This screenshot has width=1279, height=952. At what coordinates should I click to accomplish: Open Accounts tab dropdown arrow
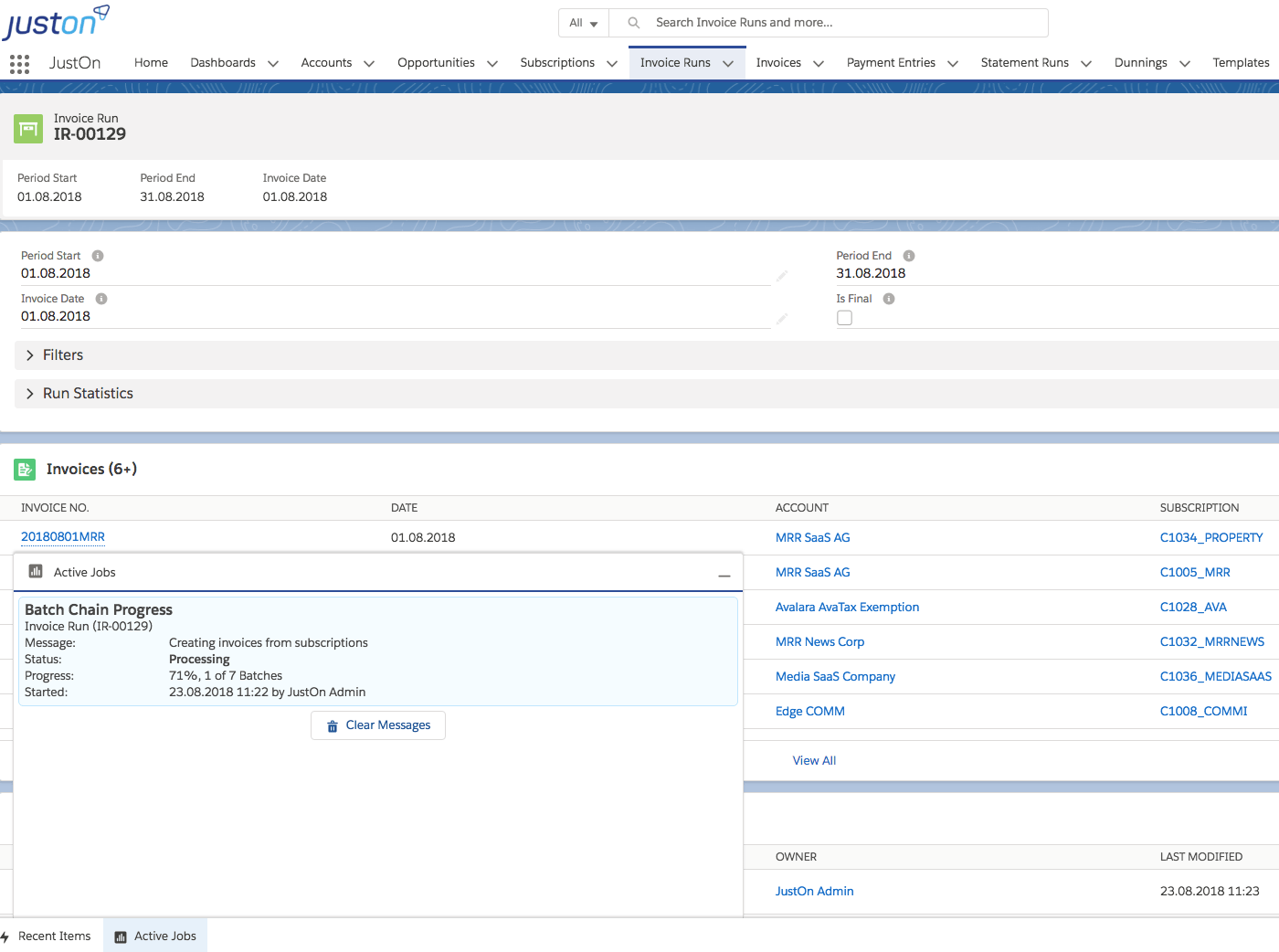tap(369, 64)
